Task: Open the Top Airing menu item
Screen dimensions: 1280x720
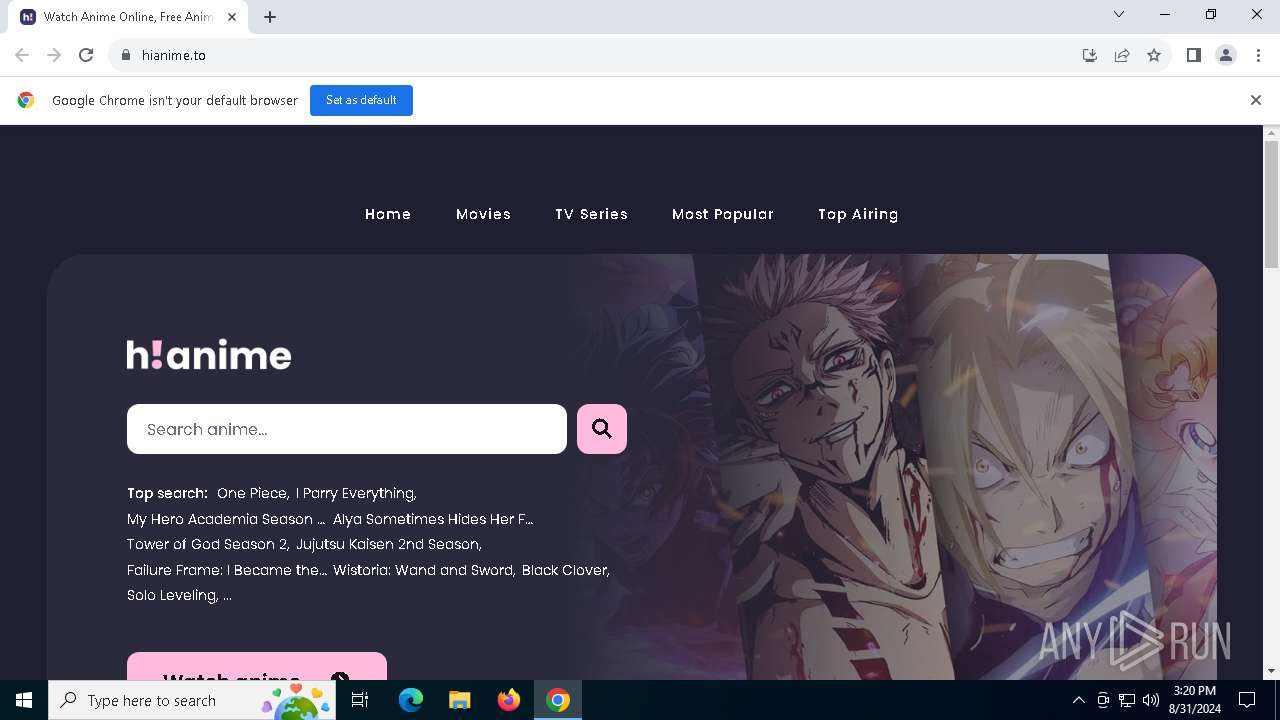Action: (858, 214)
